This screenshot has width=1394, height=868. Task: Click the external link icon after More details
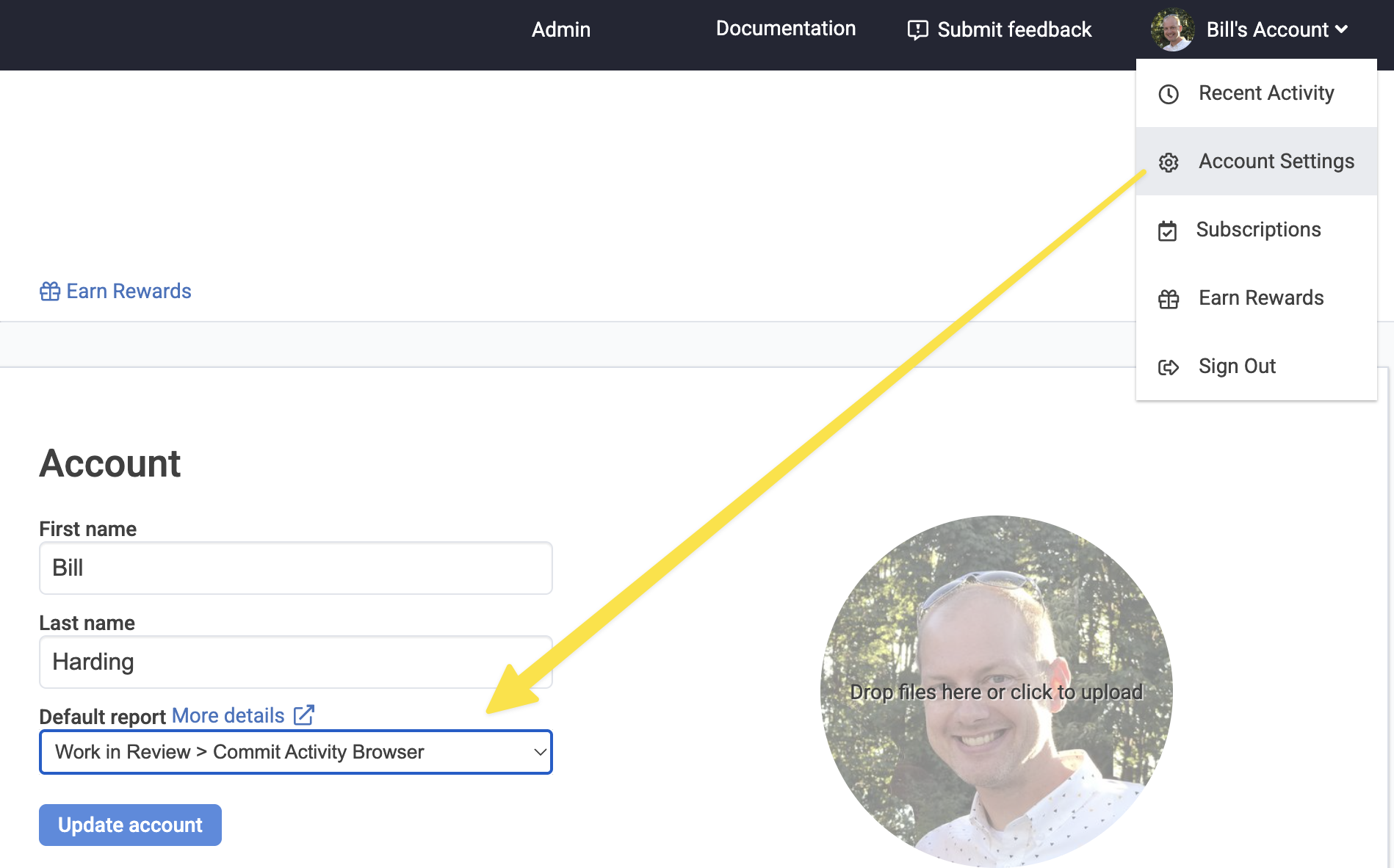click(x=304, y=715)
